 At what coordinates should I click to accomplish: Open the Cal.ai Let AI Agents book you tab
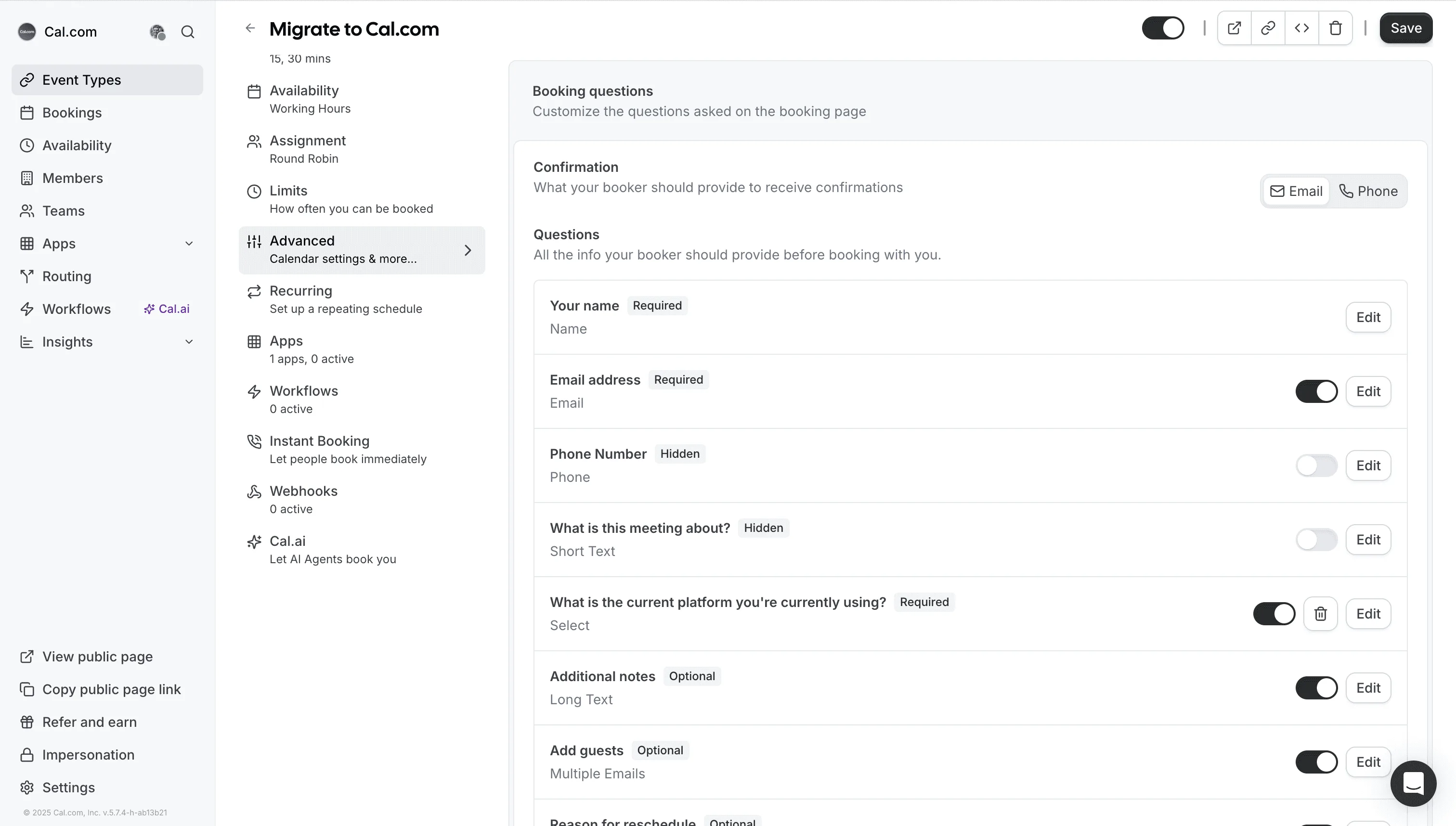[362, 550]
